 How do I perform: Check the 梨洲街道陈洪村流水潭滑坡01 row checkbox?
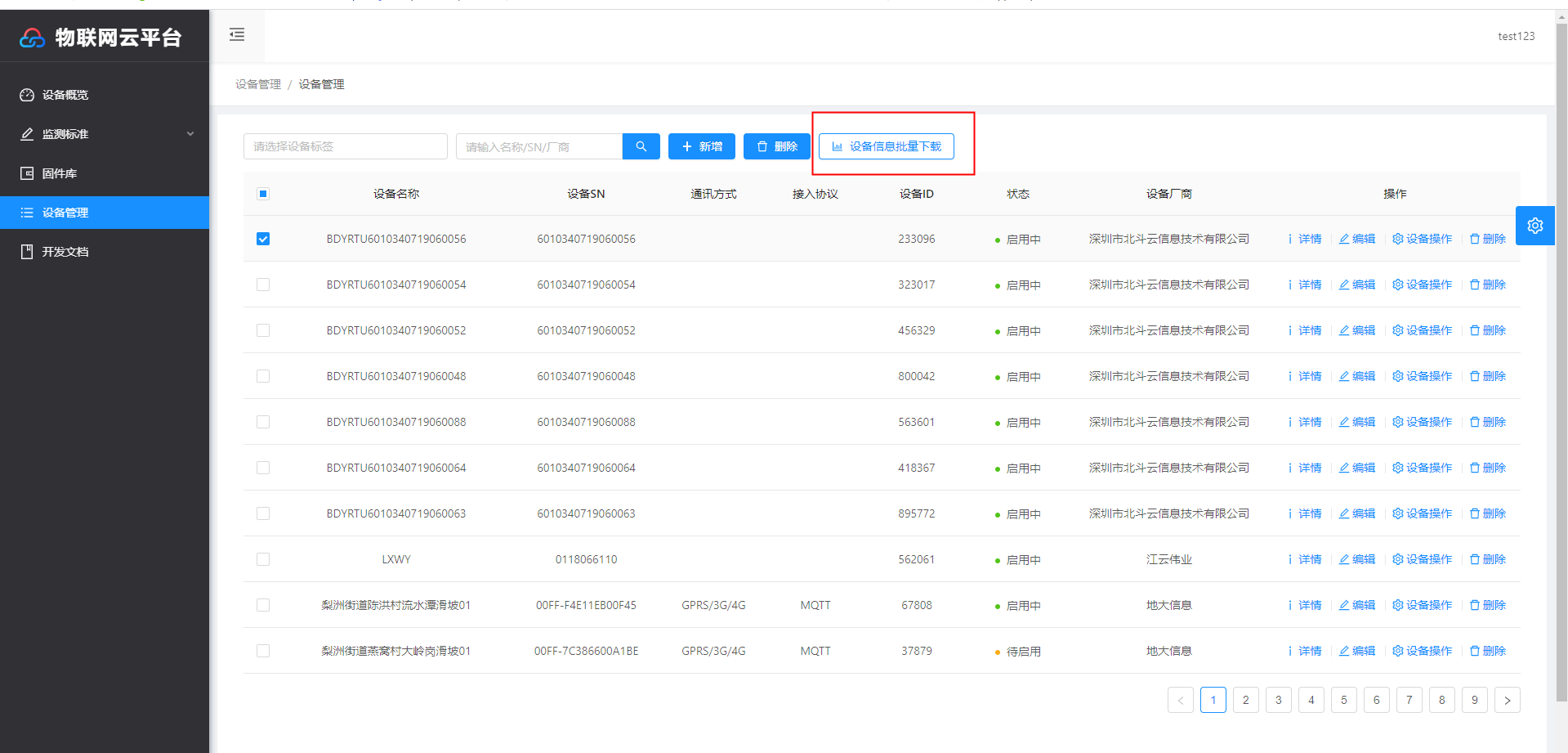(263, 605)
